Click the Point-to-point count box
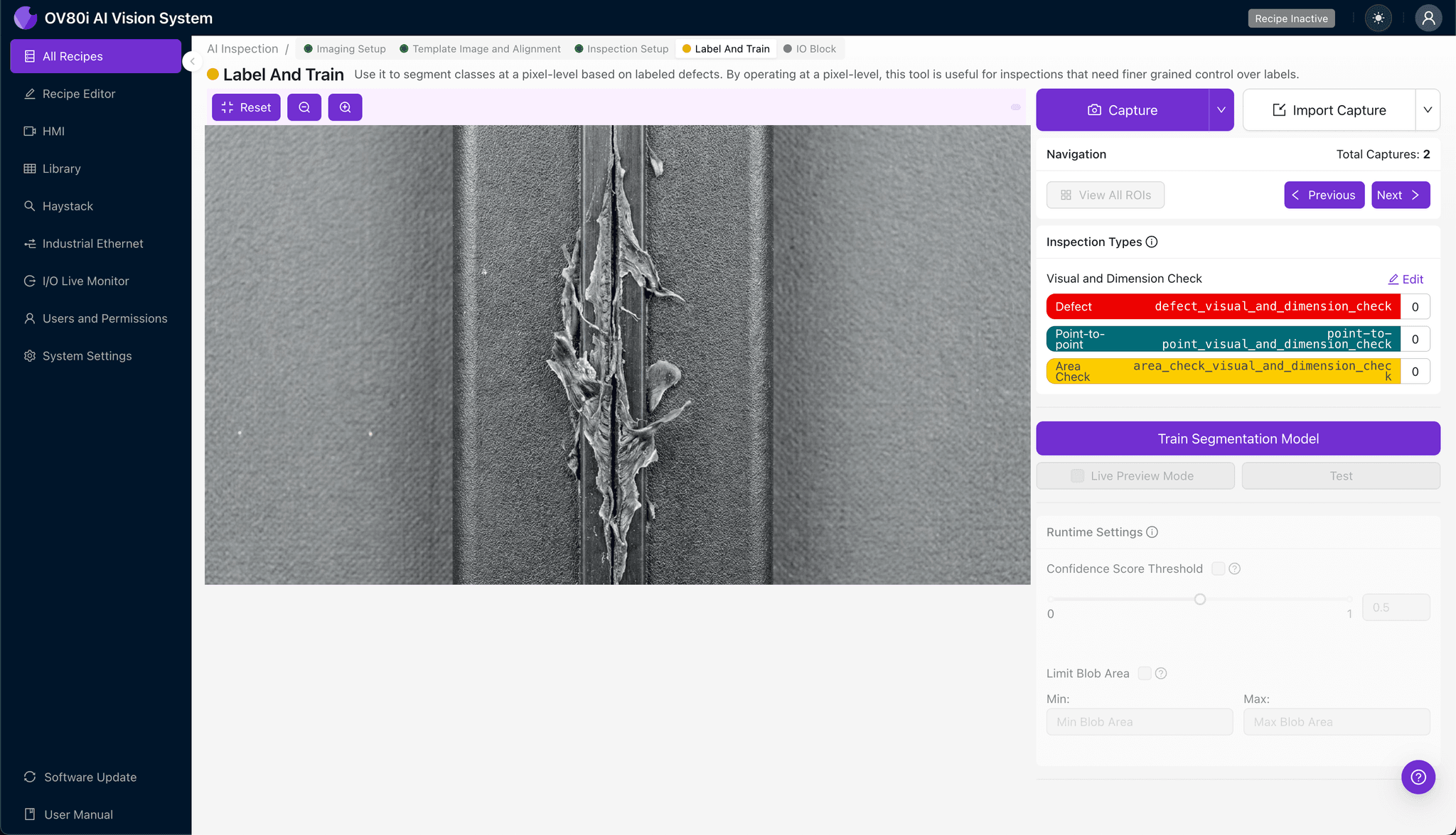The width and height of the screenshot is (1456, 835). (x=1415, y=339)
